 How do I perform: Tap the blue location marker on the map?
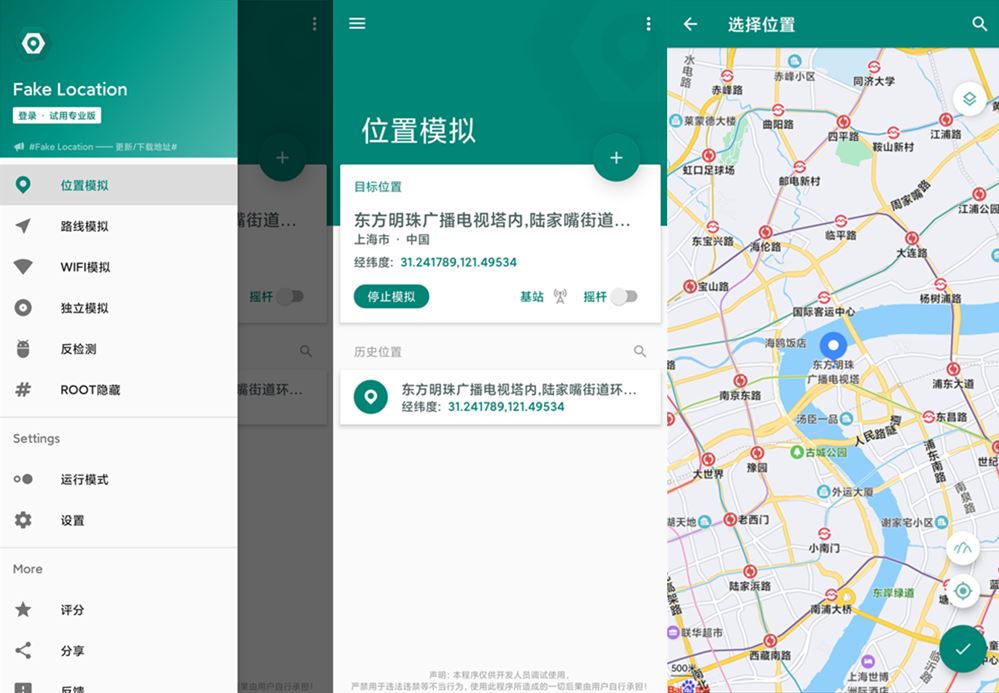click(833, 346)
